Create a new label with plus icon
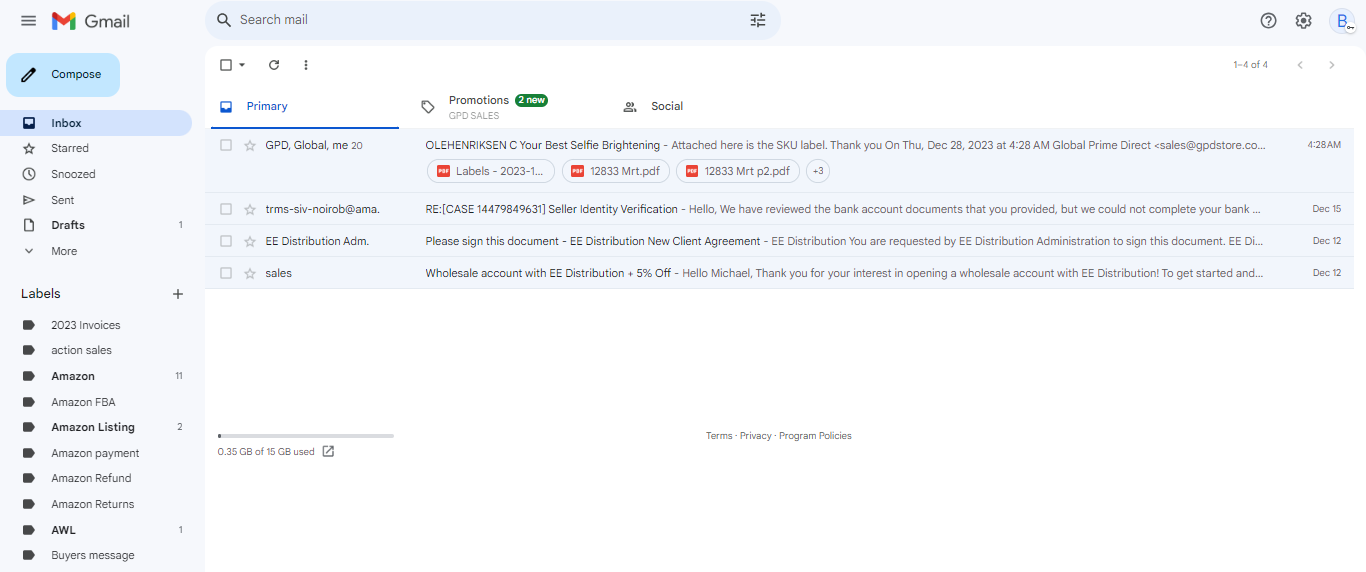Screen dimensions: 1366x572 (178, 294)
